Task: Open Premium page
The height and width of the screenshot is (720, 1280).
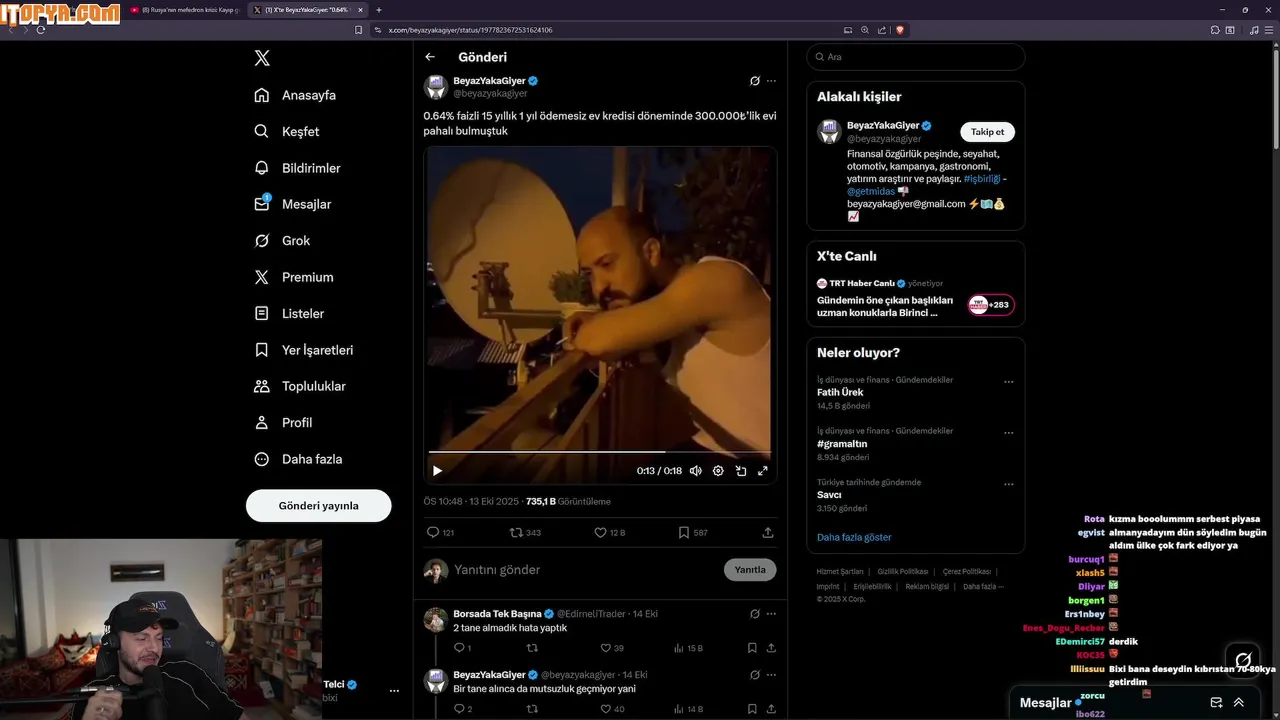Action: [294, 277]
